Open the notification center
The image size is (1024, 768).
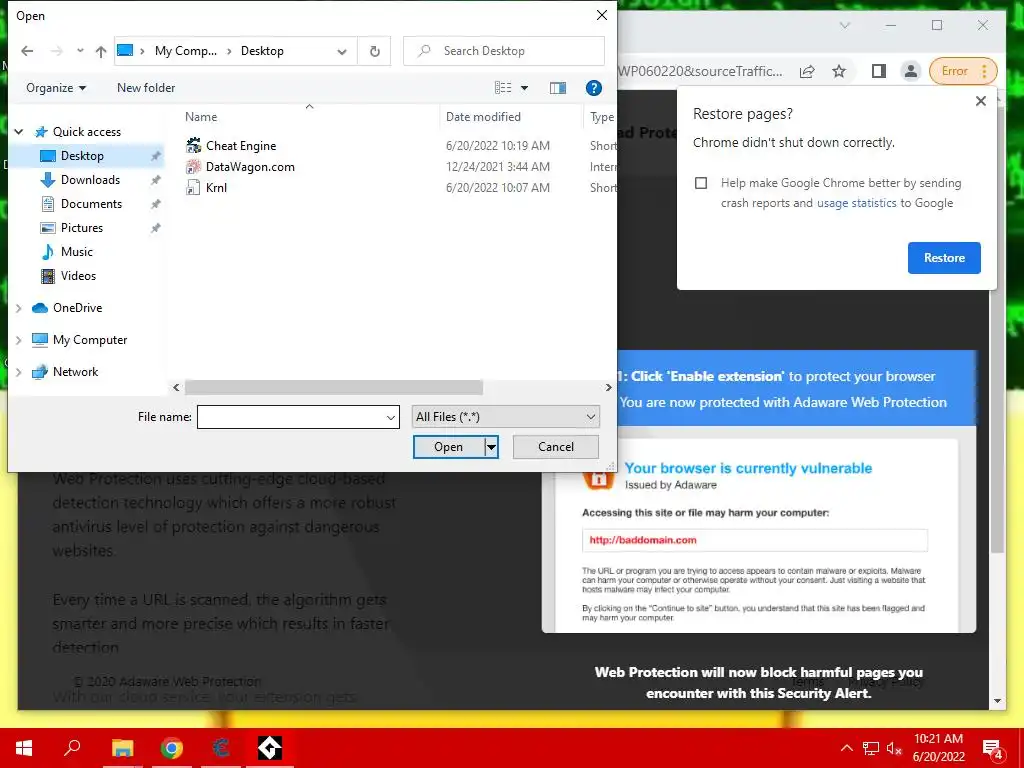(992, 748)
